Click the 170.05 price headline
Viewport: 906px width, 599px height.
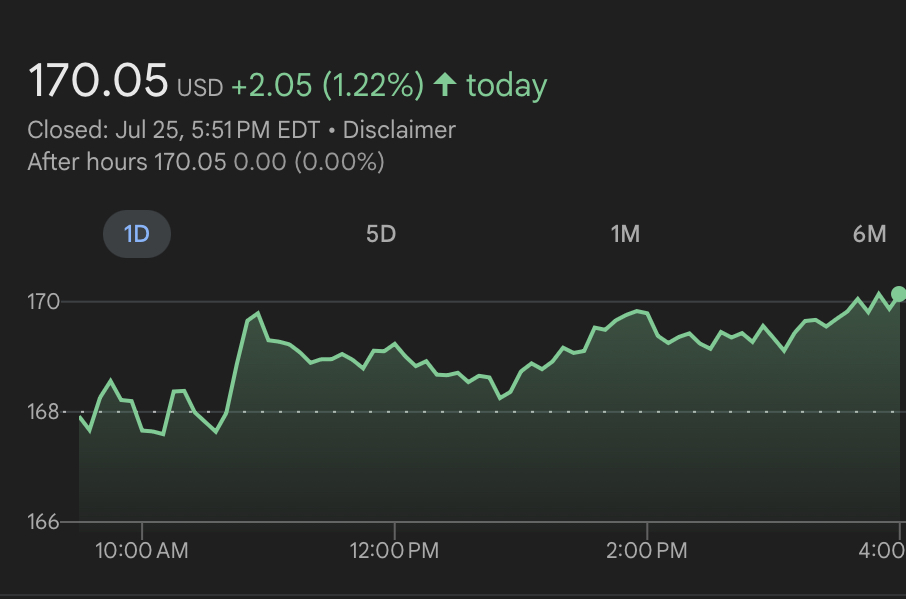click(x=98, y=81)
